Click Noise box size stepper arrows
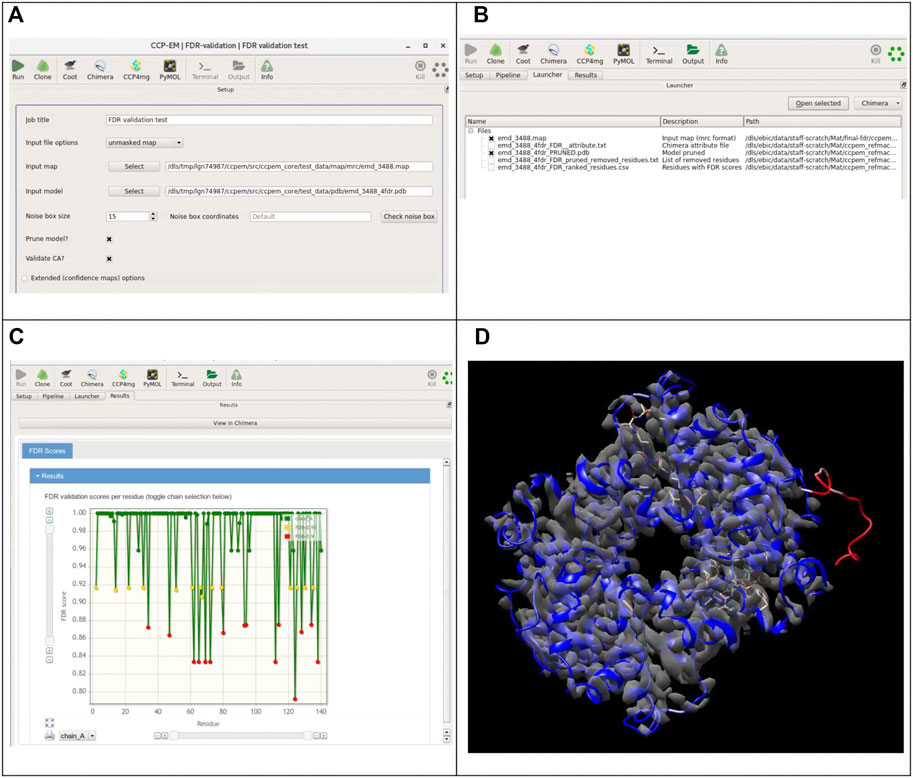The image size is (913, 778). [153, 216]
